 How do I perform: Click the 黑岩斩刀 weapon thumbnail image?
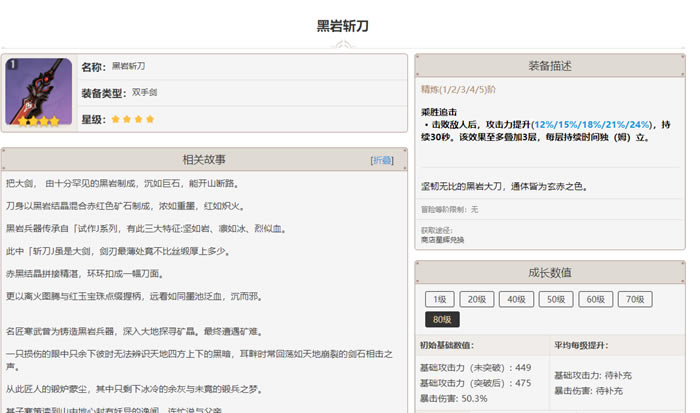[39, 93]
